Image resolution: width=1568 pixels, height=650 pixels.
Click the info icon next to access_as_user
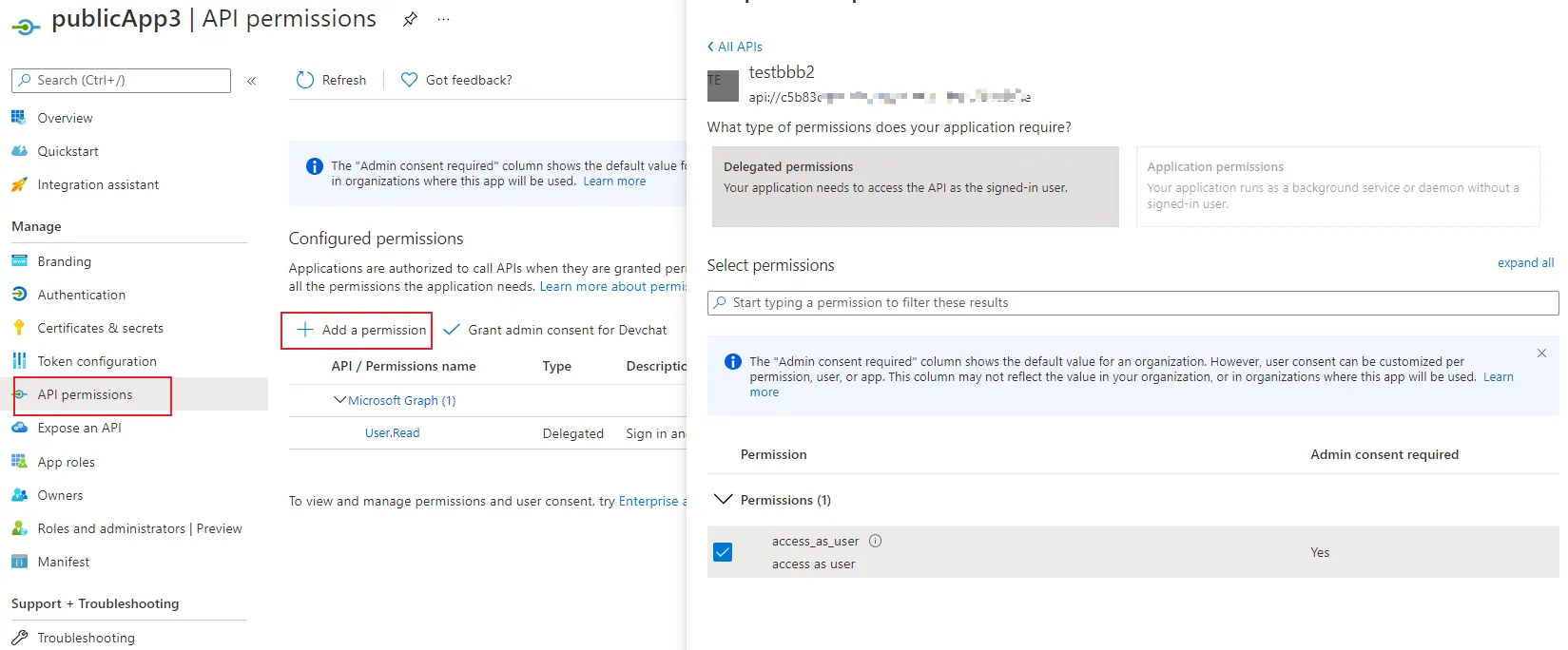pos(876,541)
